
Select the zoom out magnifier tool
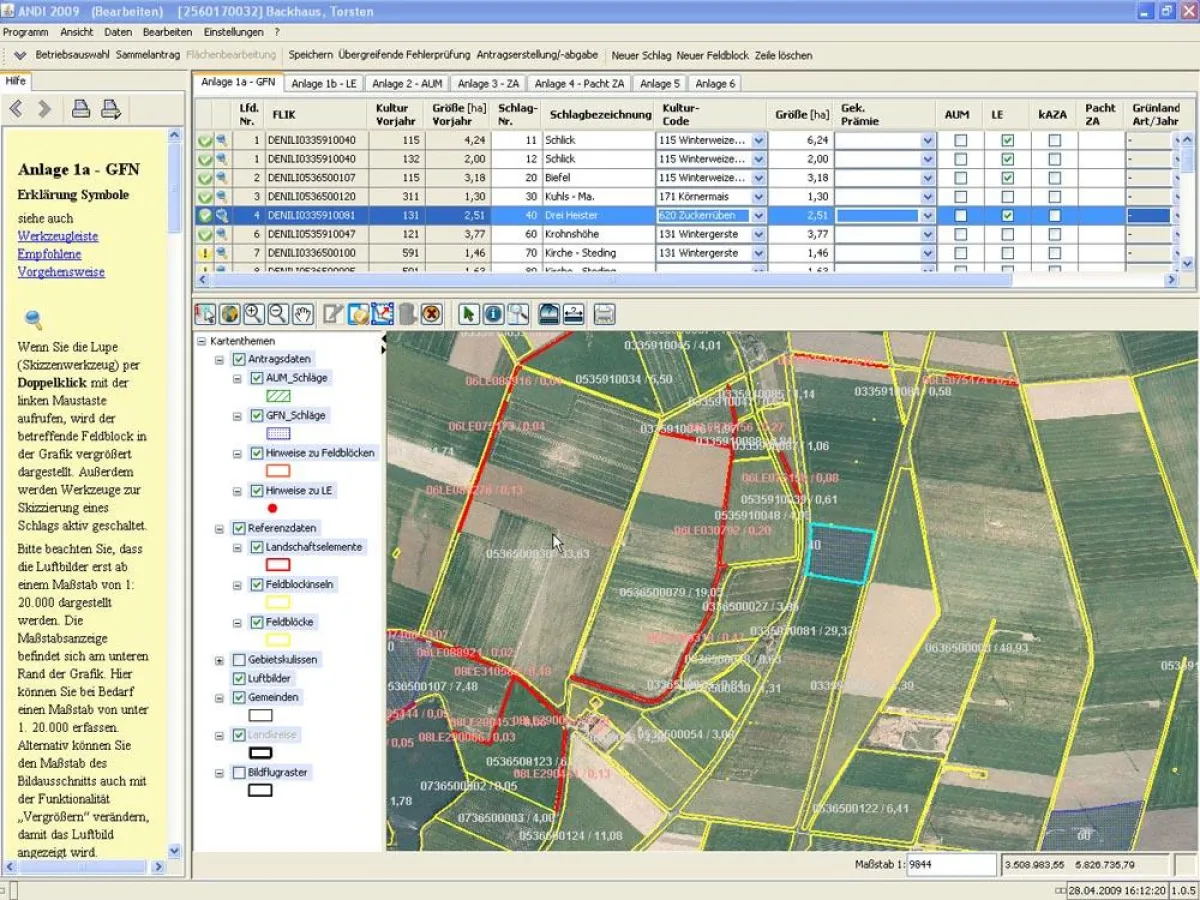tap(279, 314)
